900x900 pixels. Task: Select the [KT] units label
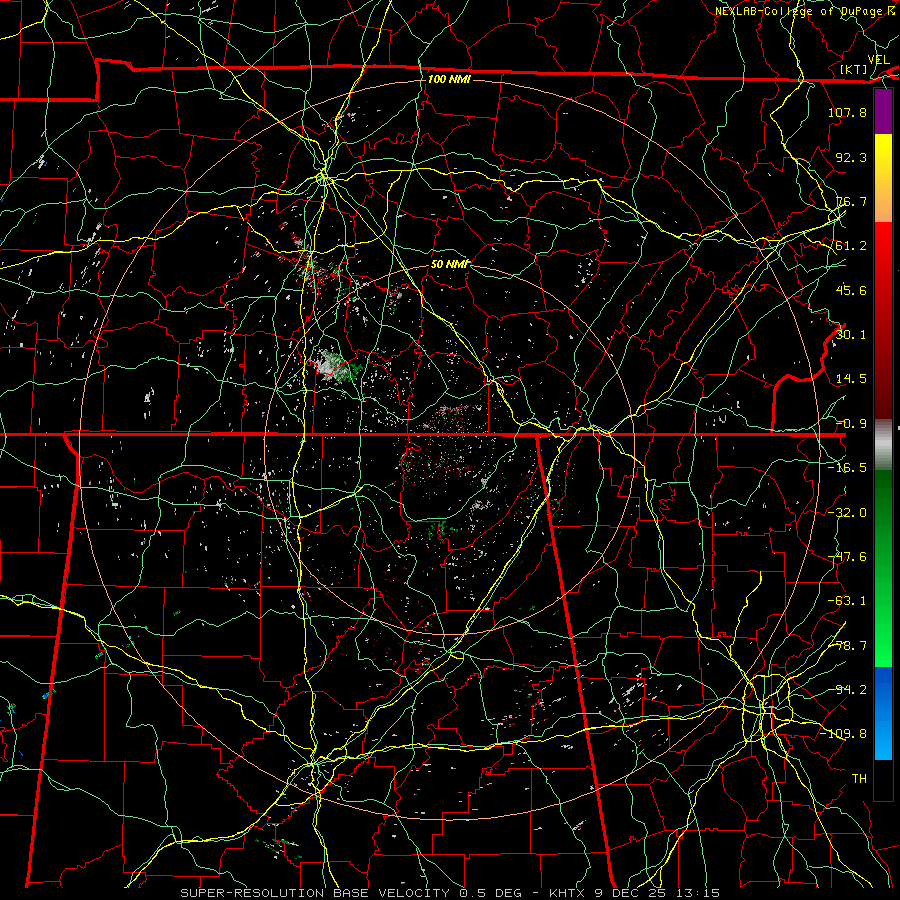tap(854, 69)
